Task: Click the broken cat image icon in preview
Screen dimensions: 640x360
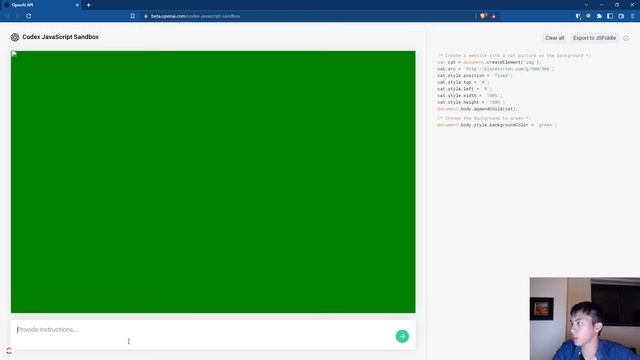Action: pyautogui.click(x=14, y=54)
